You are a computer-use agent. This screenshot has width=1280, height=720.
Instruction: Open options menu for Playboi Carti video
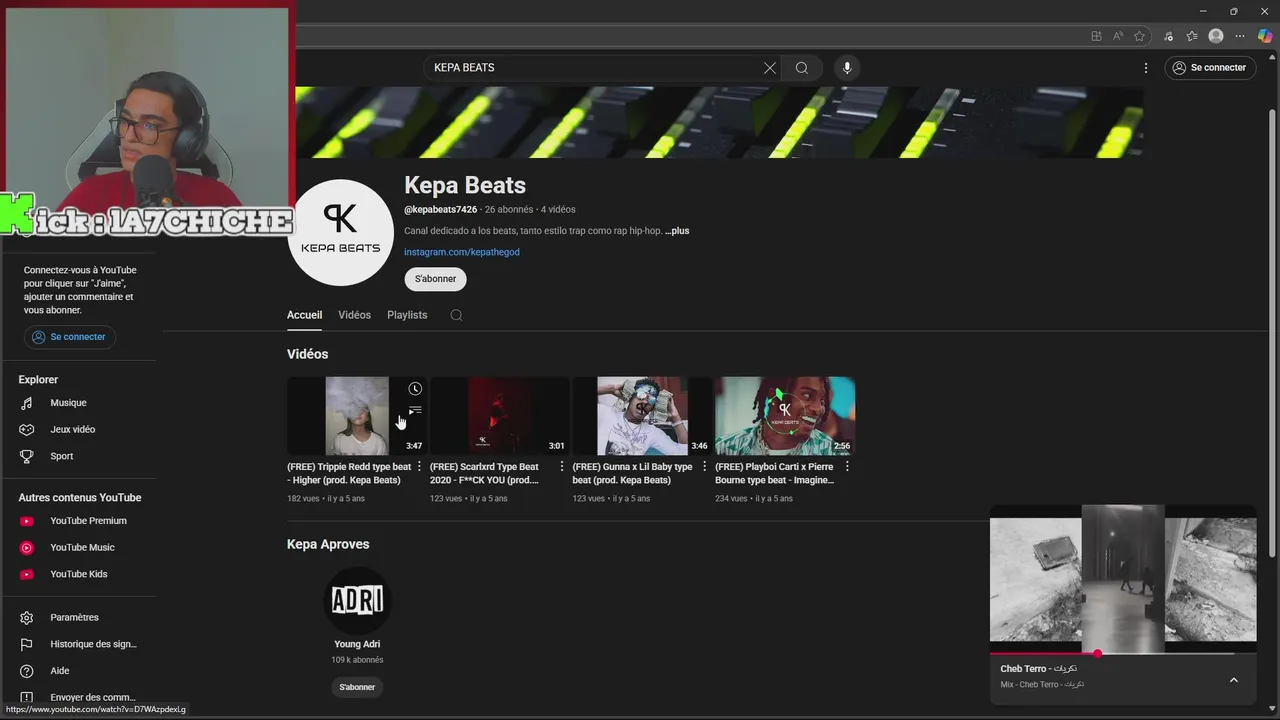(847, 467)
